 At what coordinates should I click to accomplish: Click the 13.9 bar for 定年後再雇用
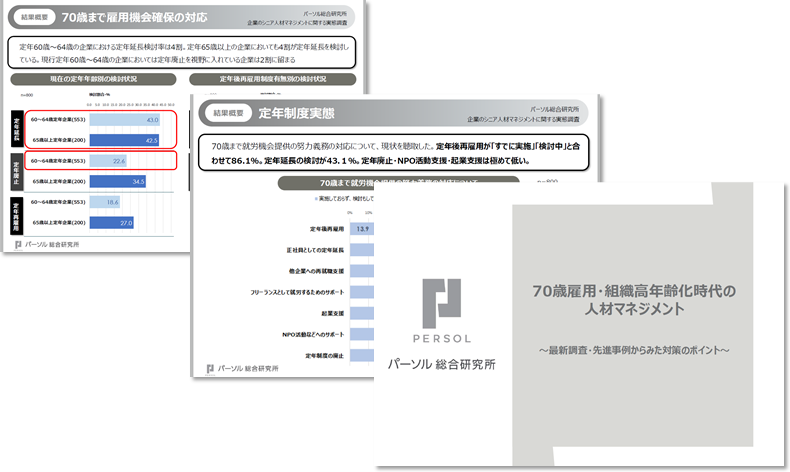(x=360, y=229)
